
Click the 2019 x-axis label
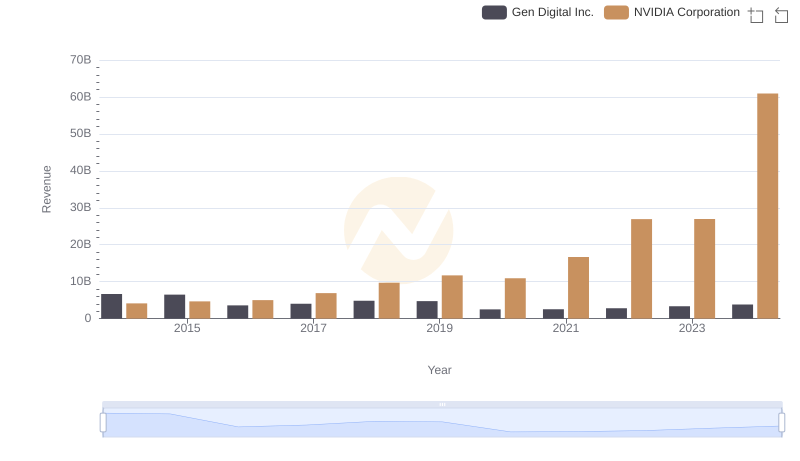click(x=439, y=328)
